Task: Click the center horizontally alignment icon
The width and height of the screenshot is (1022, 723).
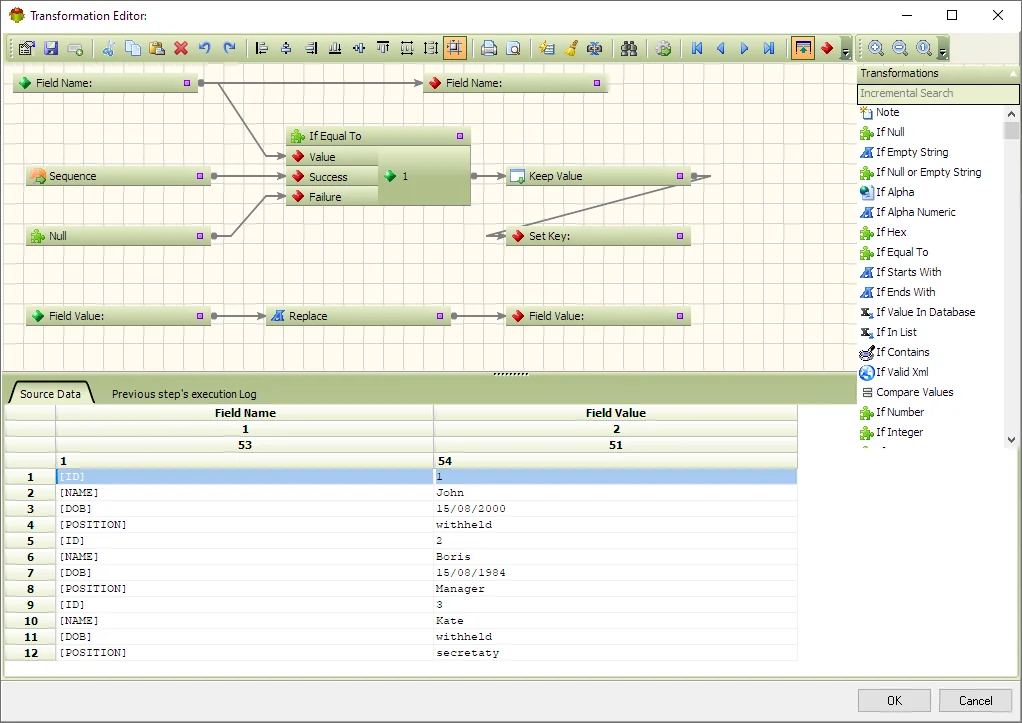Action: [x=286, y=48]
